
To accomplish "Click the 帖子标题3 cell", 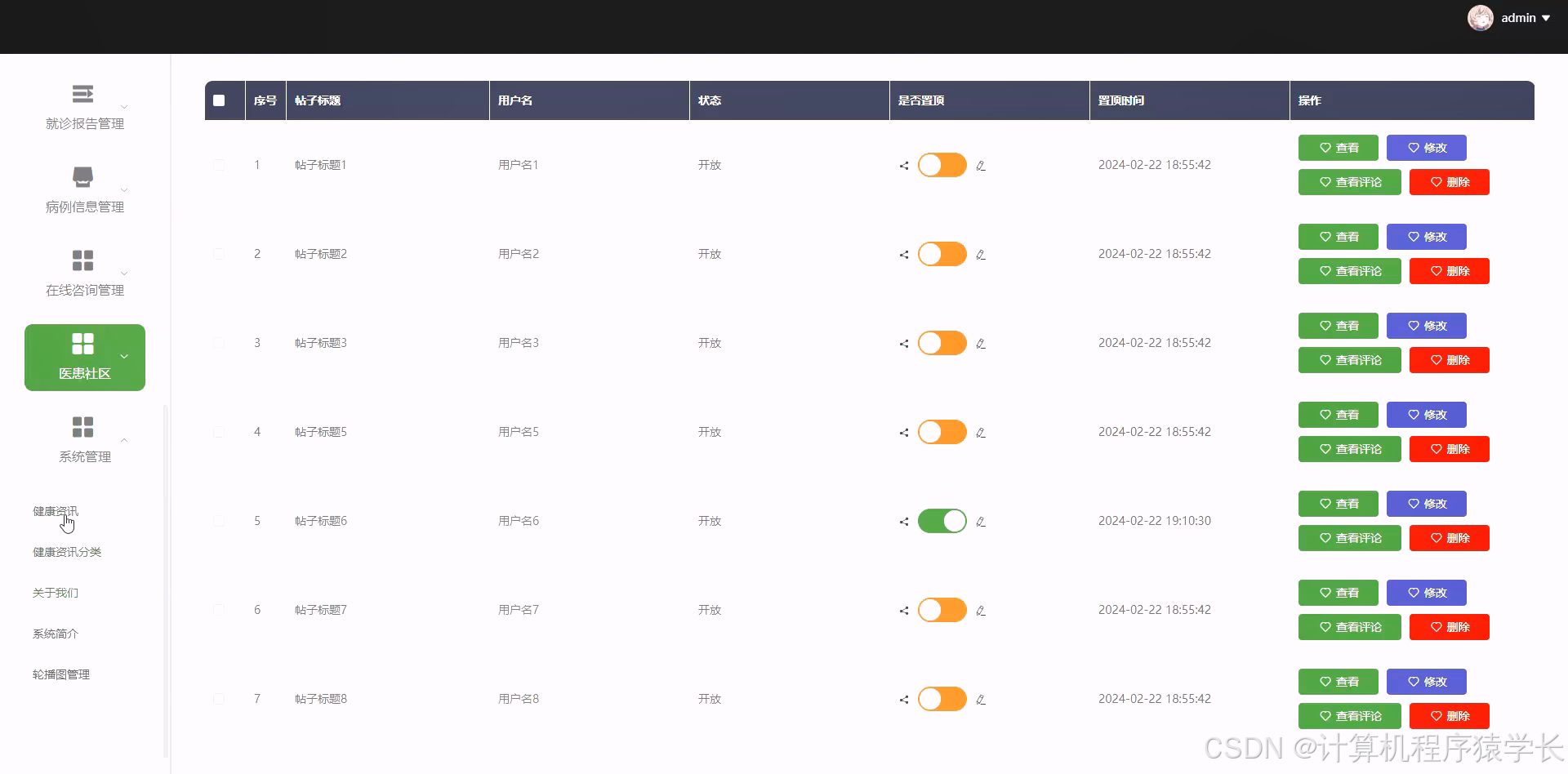I will (x=321, y=343).
